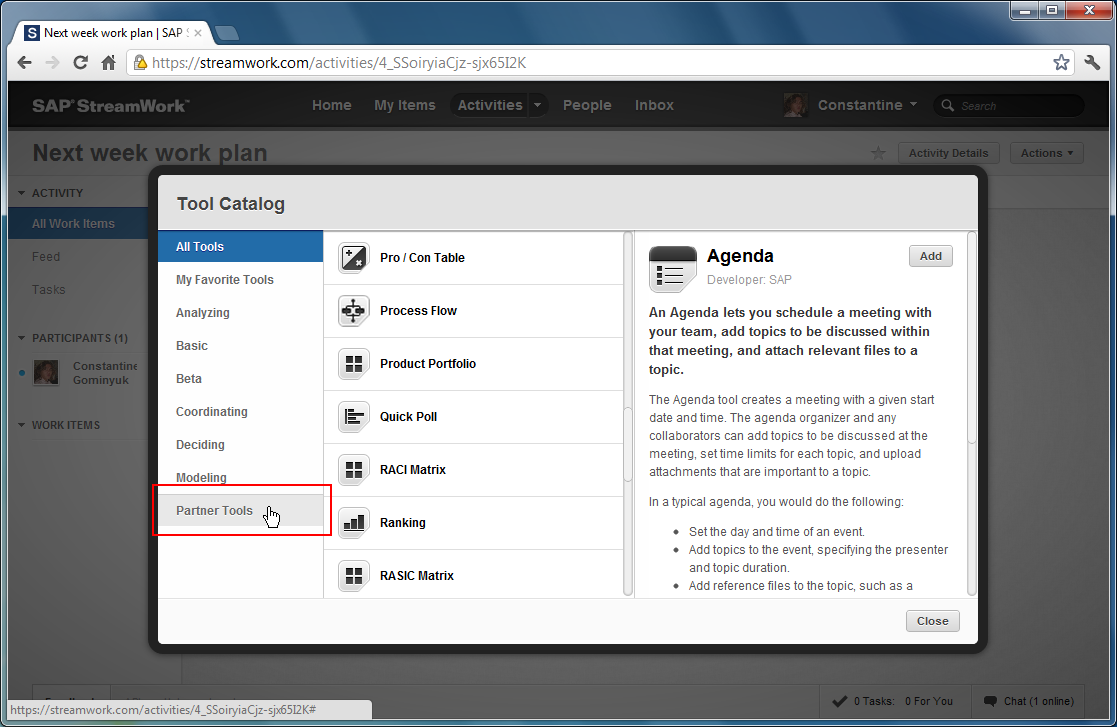
Task: Select the Quick Poll tool label
Action: [408, 417]
